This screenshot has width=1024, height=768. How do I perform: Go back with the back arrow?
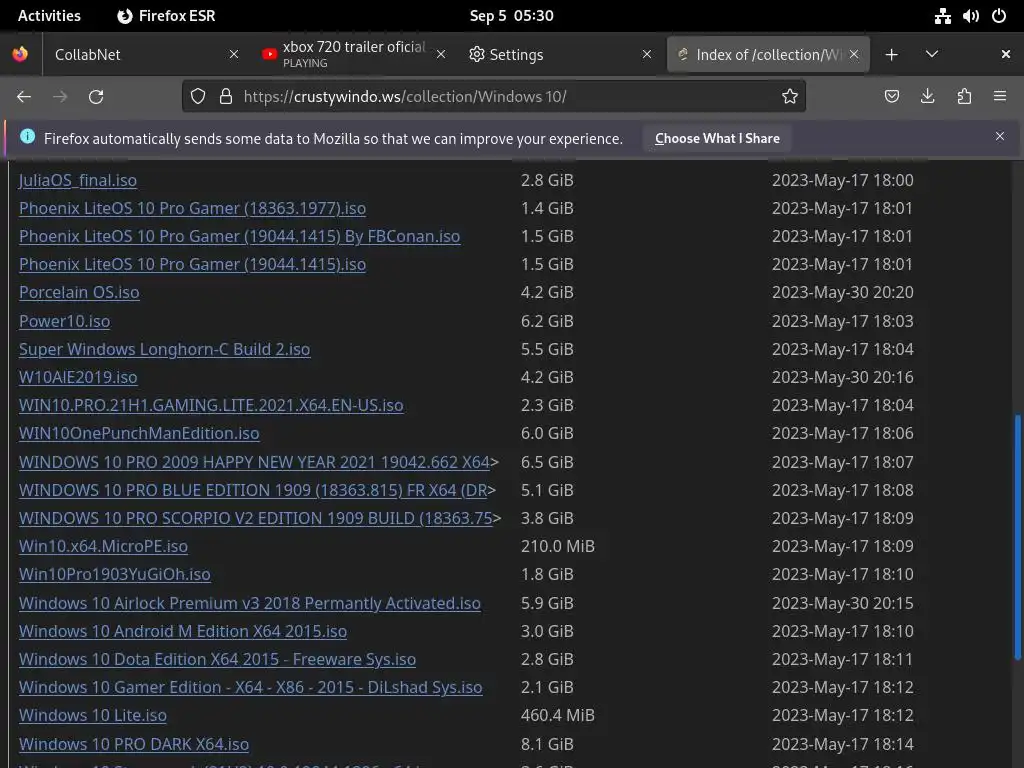coord(24,97)
